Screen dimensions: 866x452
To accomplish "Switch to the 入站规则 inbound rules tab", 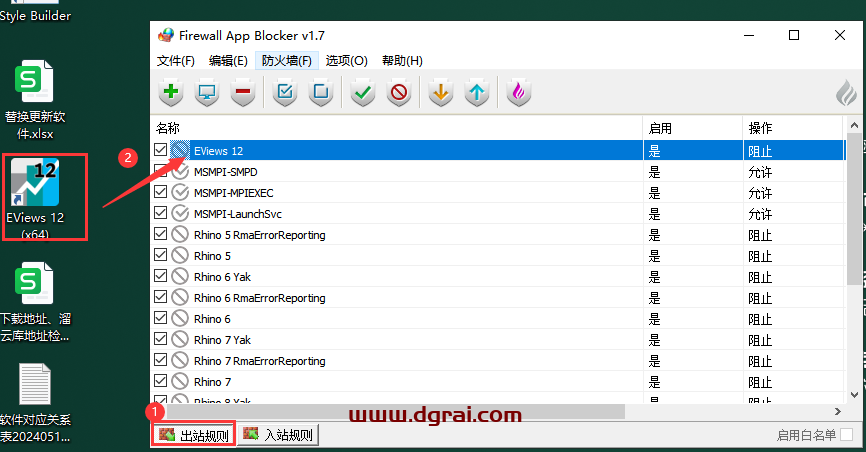I will (278, 435).
